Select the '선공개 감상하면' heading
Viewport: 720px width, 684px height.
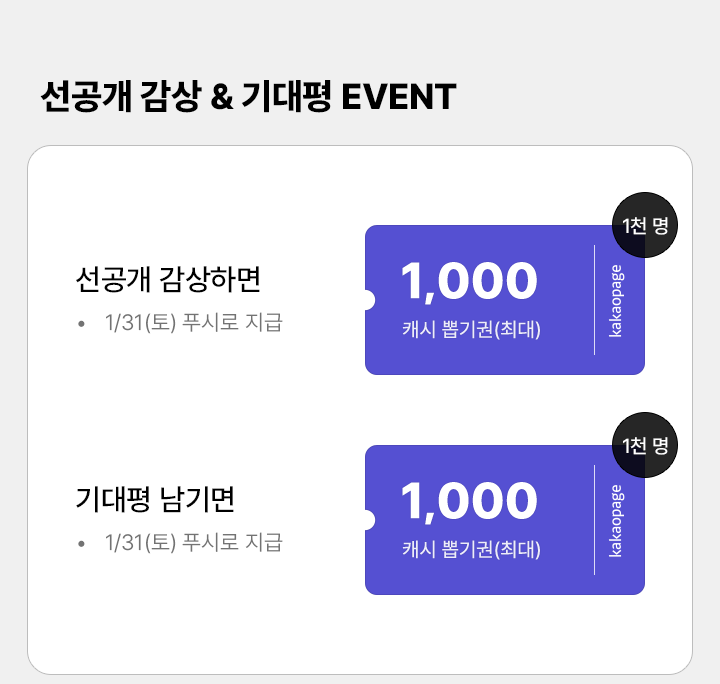168,279
